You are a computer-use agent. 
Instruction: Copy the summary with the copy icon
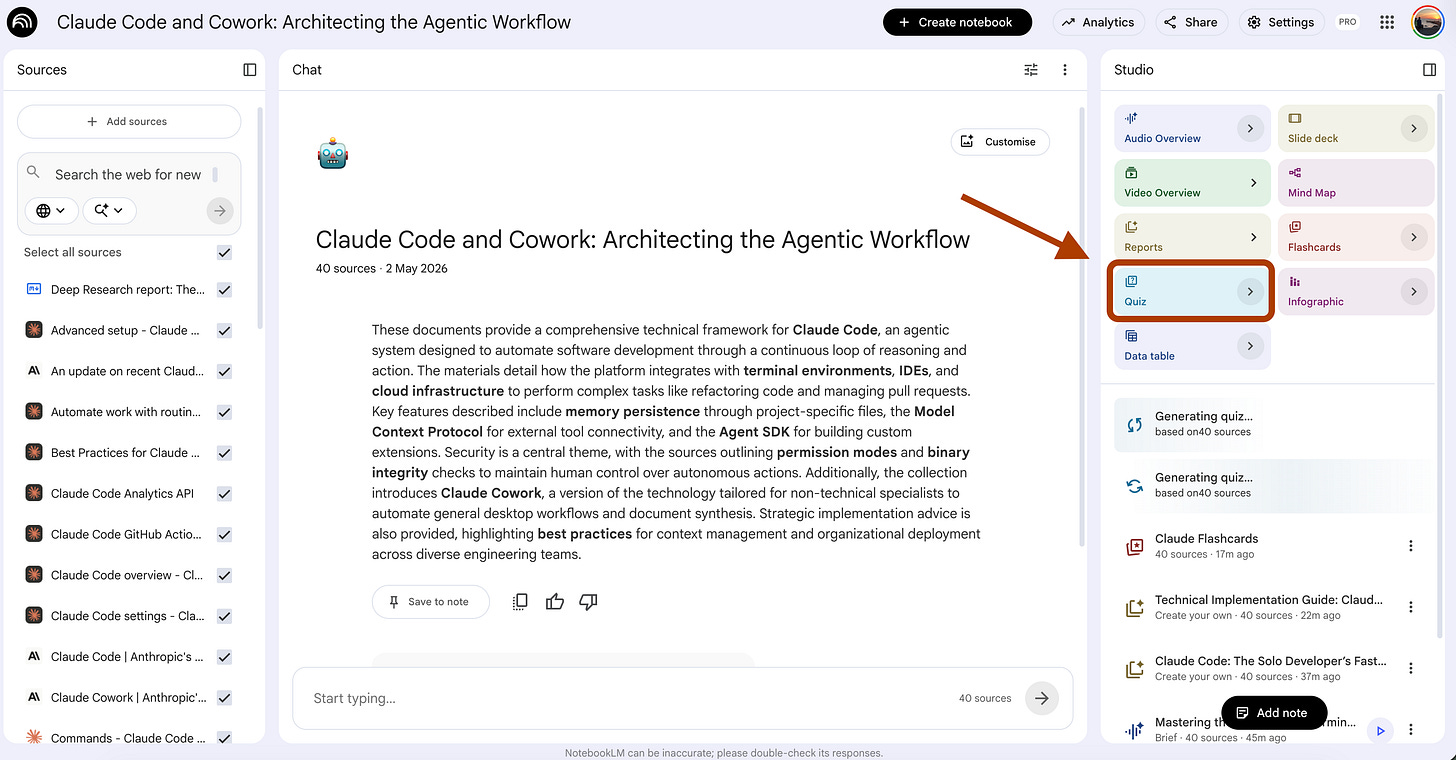click(x=520, y=602)
